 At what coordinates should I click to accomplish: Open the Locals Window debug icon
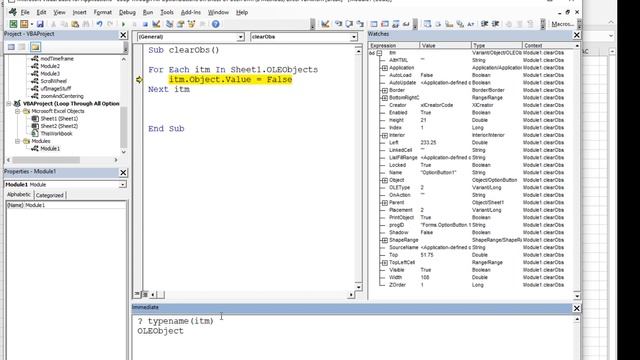tap(373, 24)
